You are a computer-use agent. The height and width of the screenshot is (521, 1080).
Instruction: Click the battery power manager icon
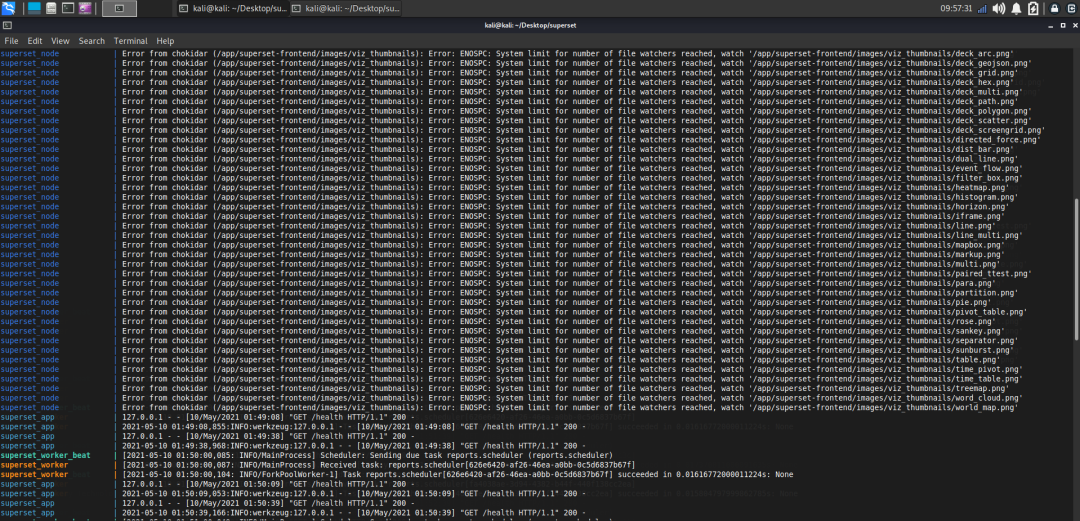click(1033, 8)
